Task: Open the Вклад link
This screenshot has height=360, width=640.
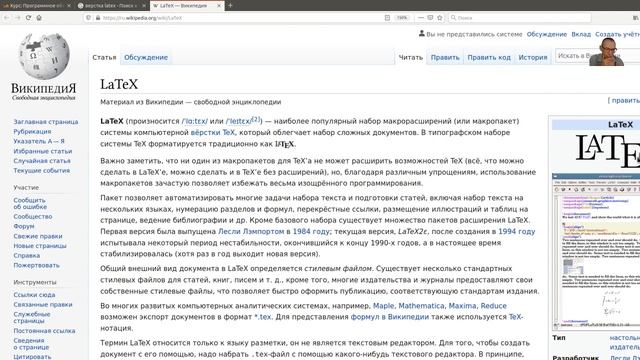Action: click(x=581, y=34)
